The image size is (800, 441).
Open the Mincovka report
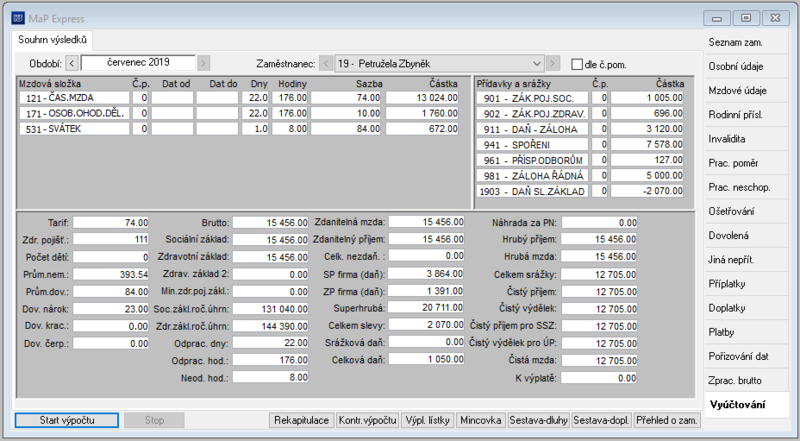480,420
